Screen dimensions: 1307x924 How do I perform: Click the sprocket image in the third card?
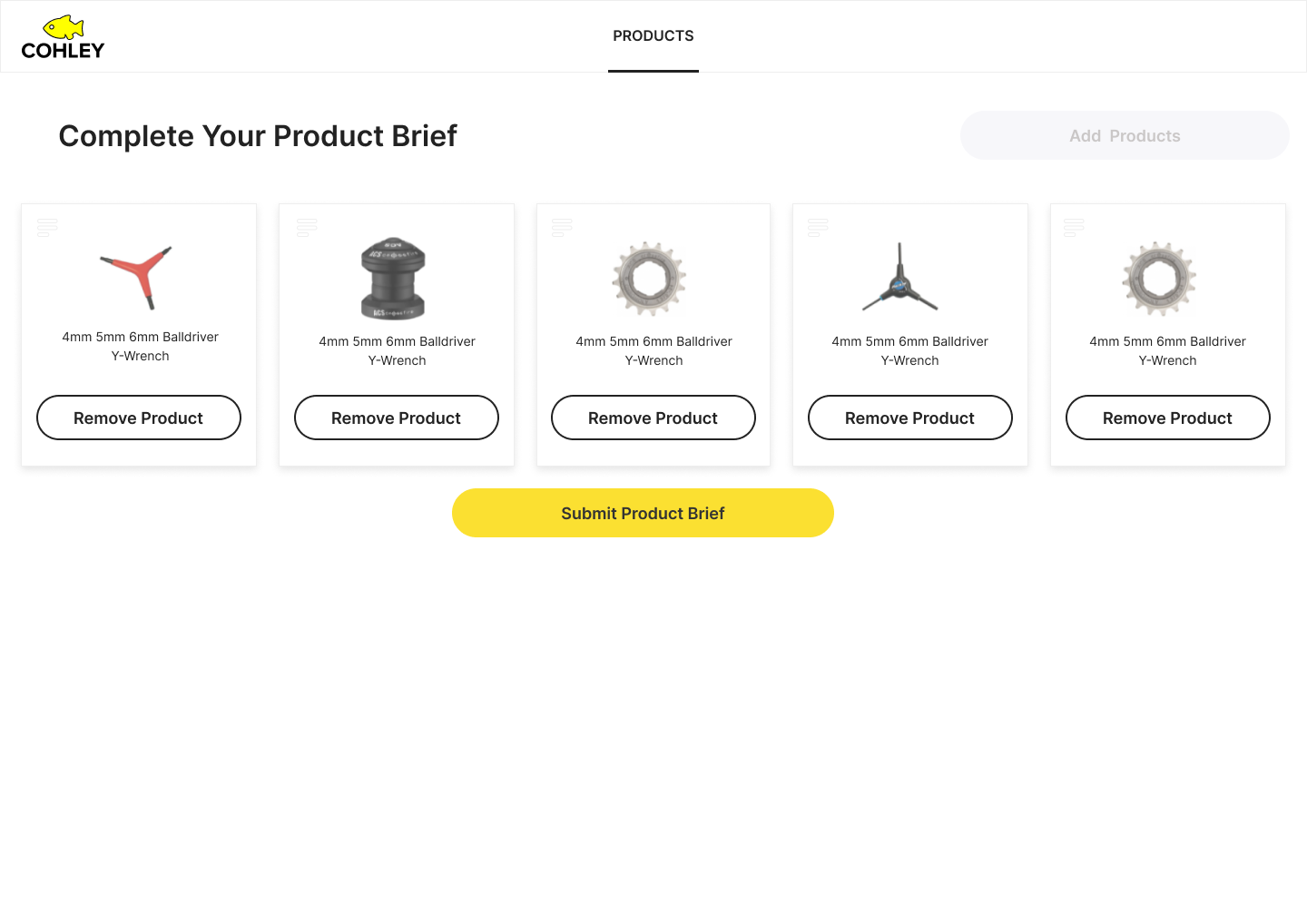[x=649, y=279]
